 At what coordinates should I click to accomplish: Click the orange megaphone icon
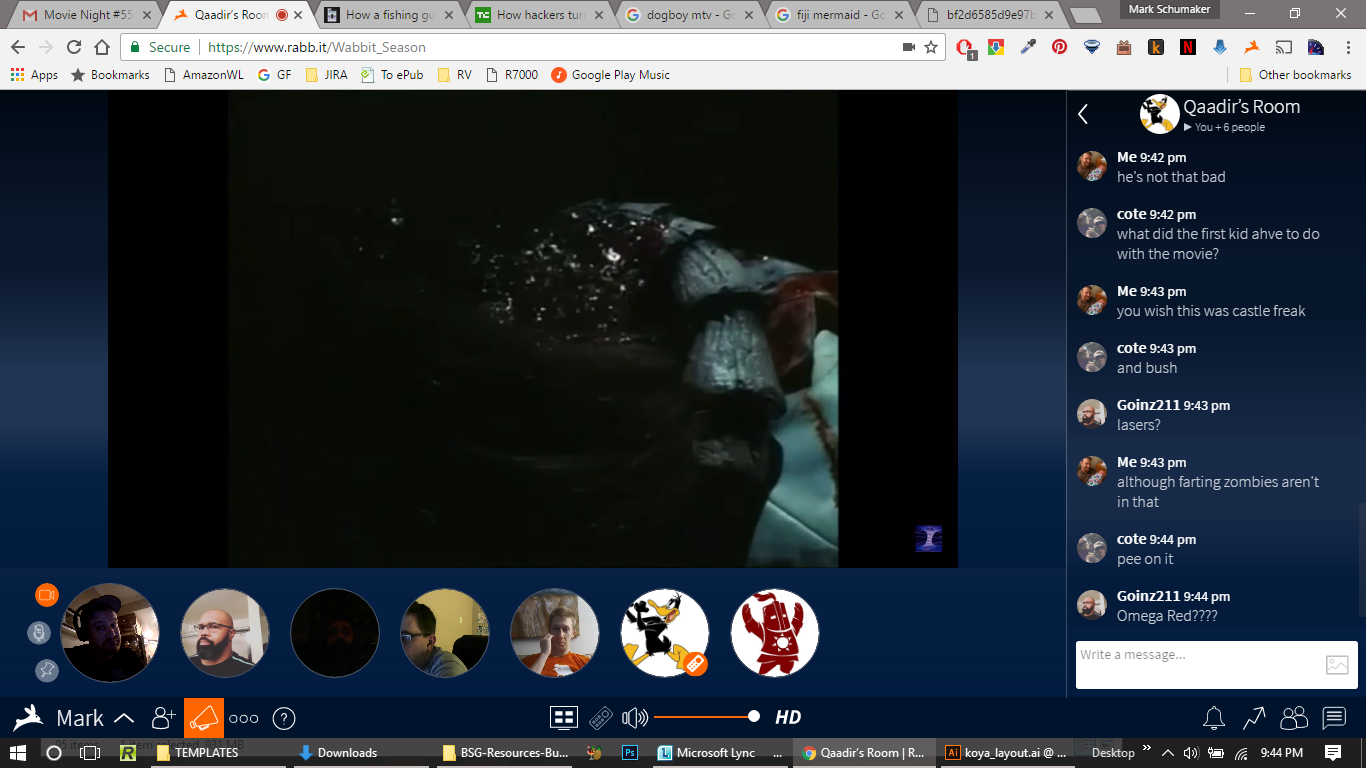[204, 718]
